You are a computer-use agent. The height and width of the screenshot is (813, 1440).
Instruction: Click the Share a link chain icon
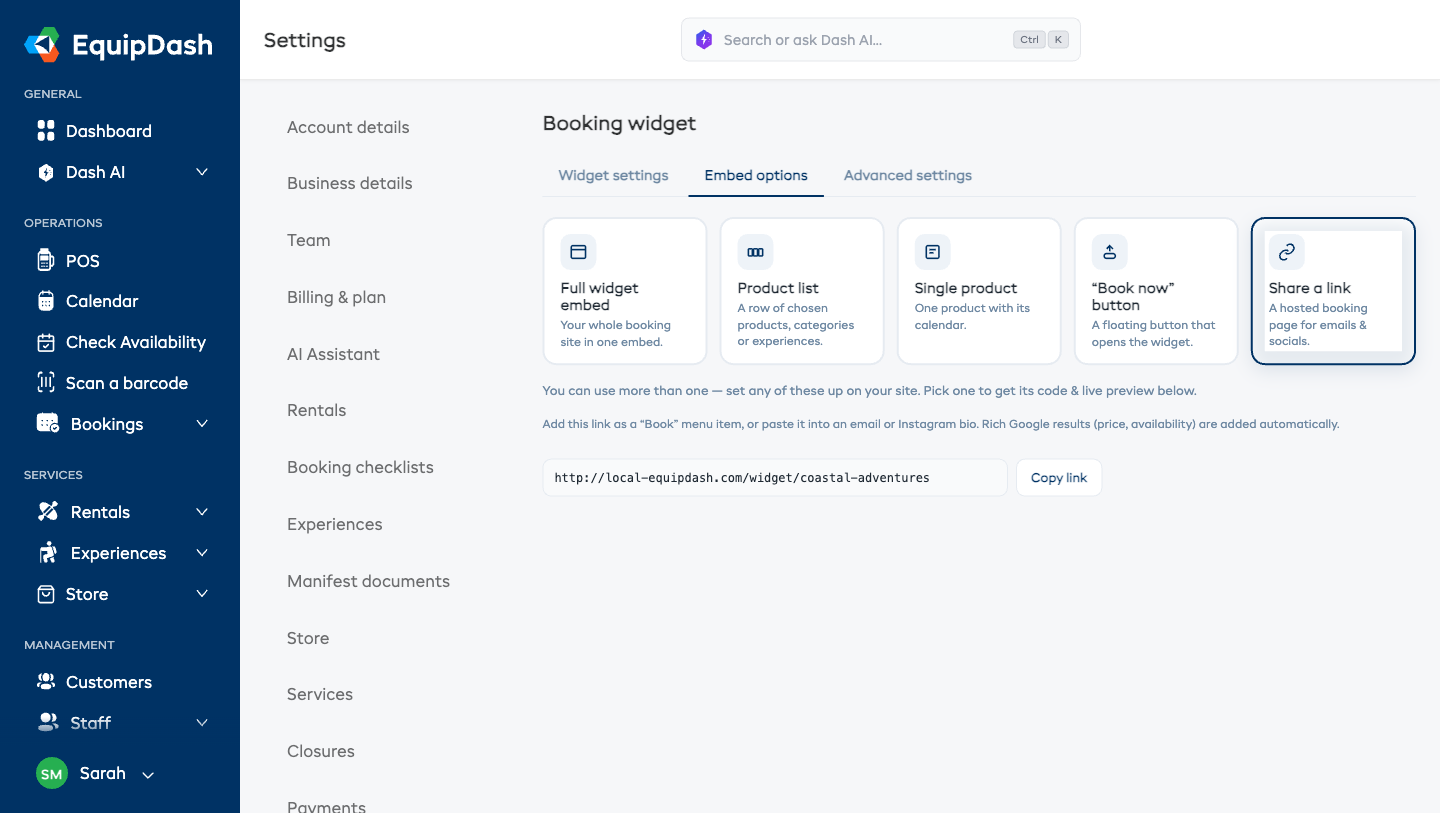pos(1286,252)
